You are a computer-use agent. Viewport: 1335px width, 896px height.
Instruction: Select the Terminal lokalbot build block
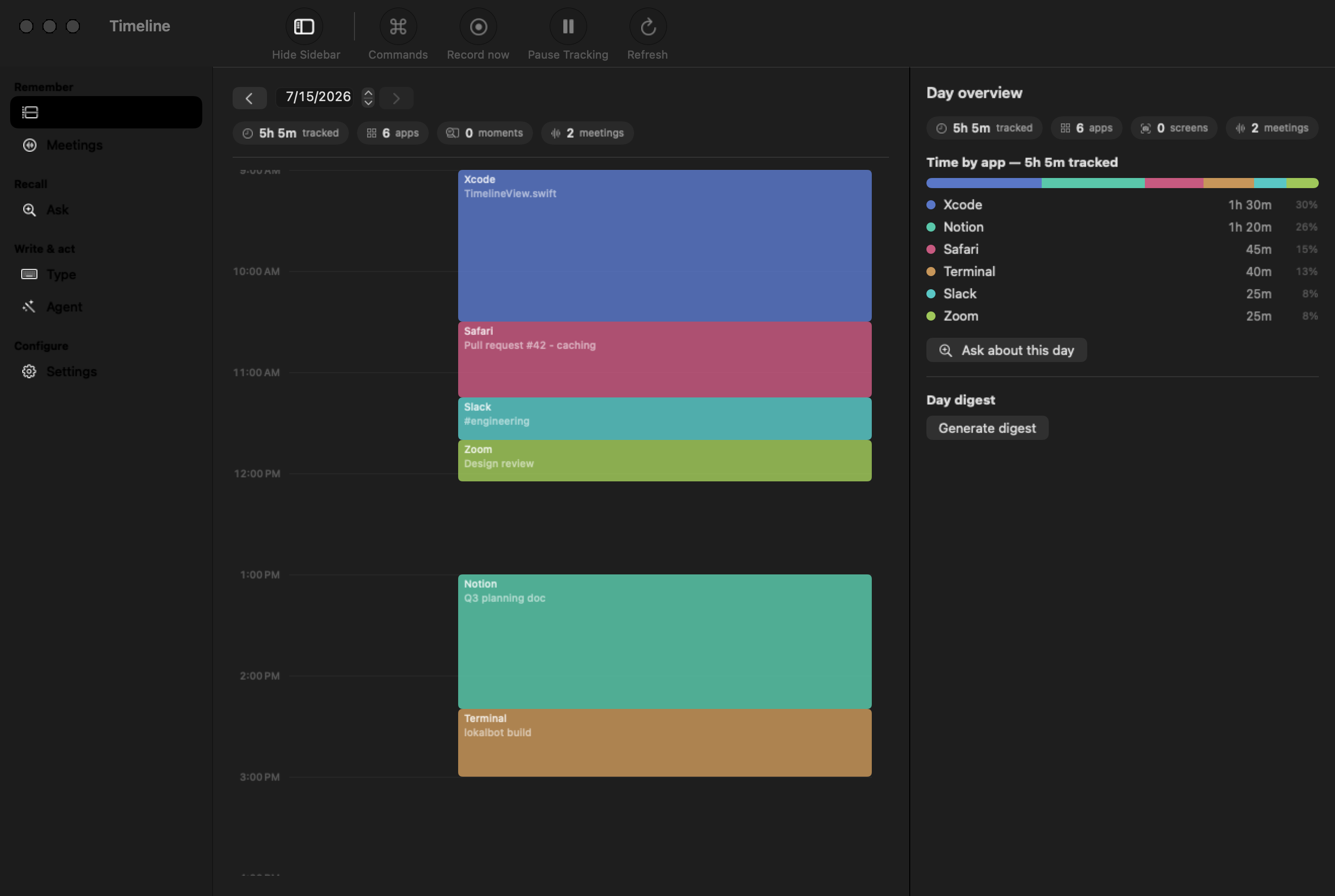click(x=664, y=743)
